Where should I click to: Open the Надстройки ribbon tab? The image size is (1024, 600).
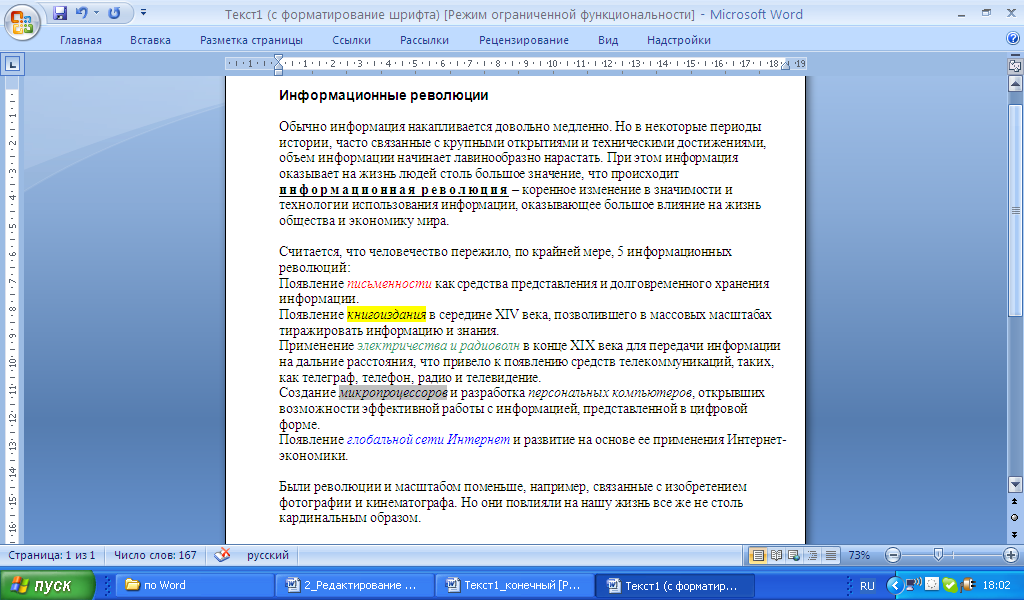[x=679, y=40]
